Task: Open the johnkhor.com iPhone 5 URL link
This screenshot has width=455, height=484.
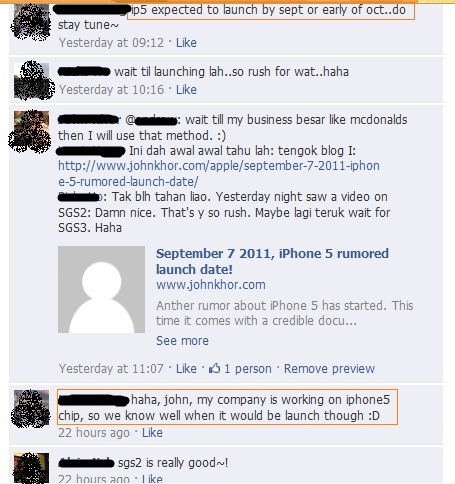Action: [219, 174]
